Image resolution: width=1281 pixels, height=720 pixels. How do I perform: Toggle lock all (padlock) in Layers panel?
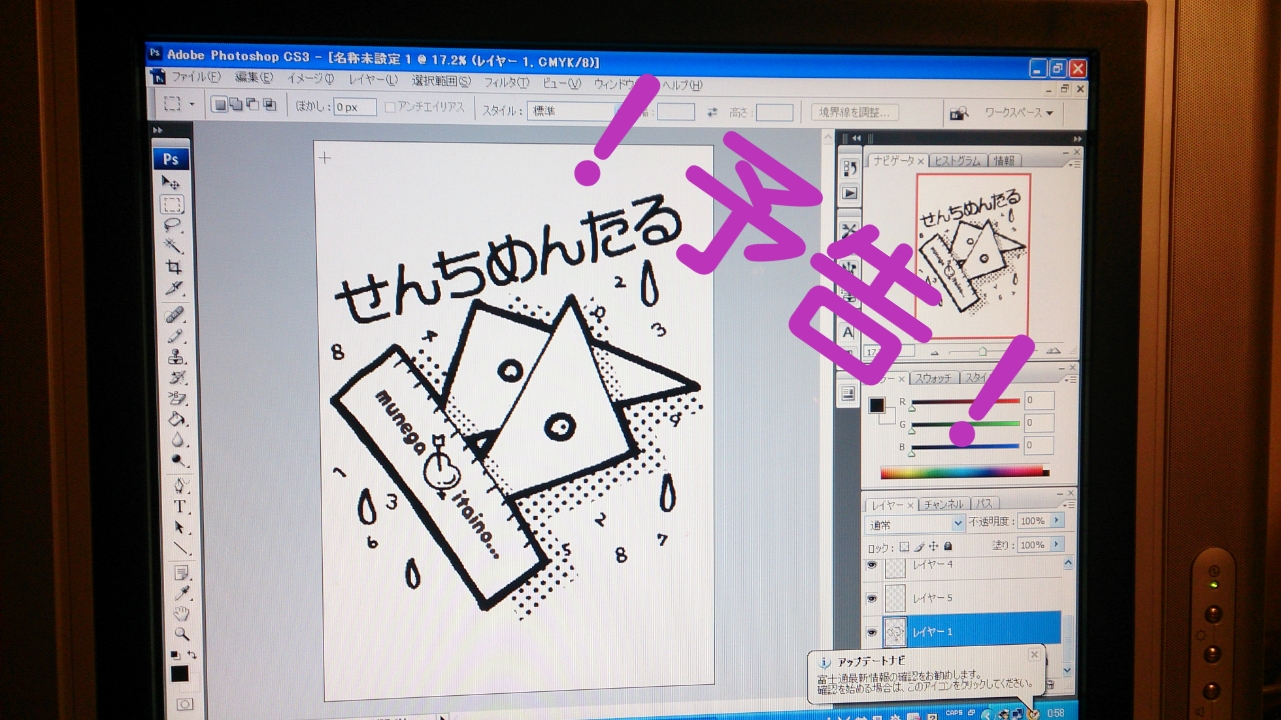(x=947, y=547)
